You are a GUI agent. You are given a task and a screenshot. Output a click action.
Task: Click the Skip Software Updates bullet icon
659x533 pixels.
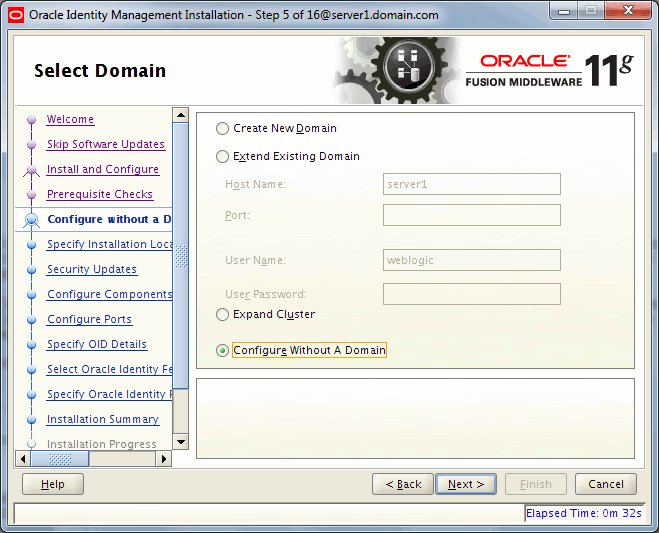pyautogui.click(x=32, y=145)
